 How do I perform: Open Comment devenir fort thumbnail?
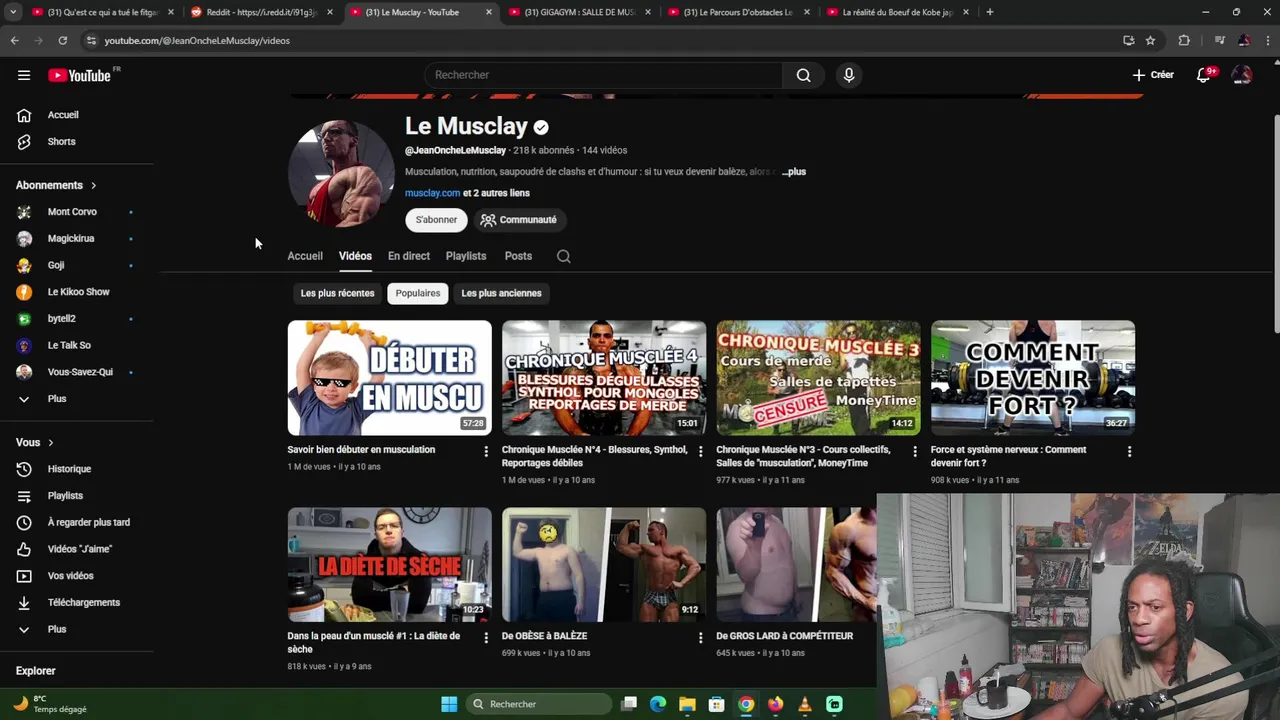click(1032, 378)
